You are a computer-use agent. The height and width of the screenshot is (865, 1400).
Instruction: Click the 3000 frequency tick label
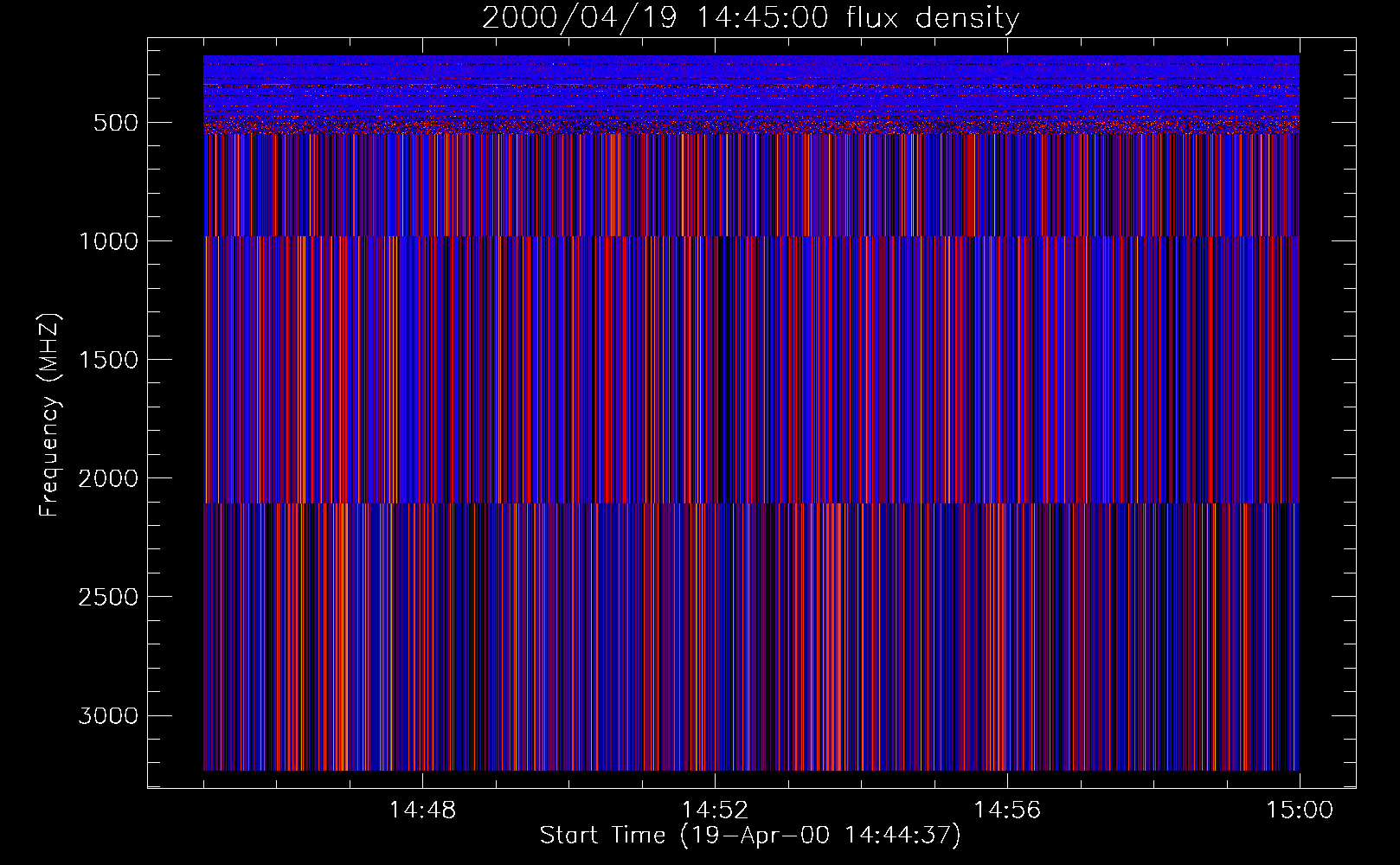click(108, 715)
